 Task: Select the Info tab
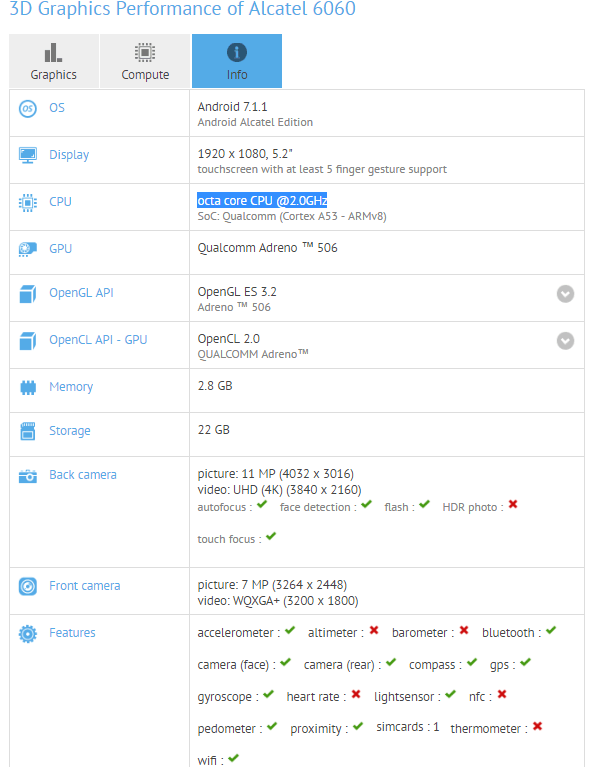pyautogui.click(x=237, y=61)
